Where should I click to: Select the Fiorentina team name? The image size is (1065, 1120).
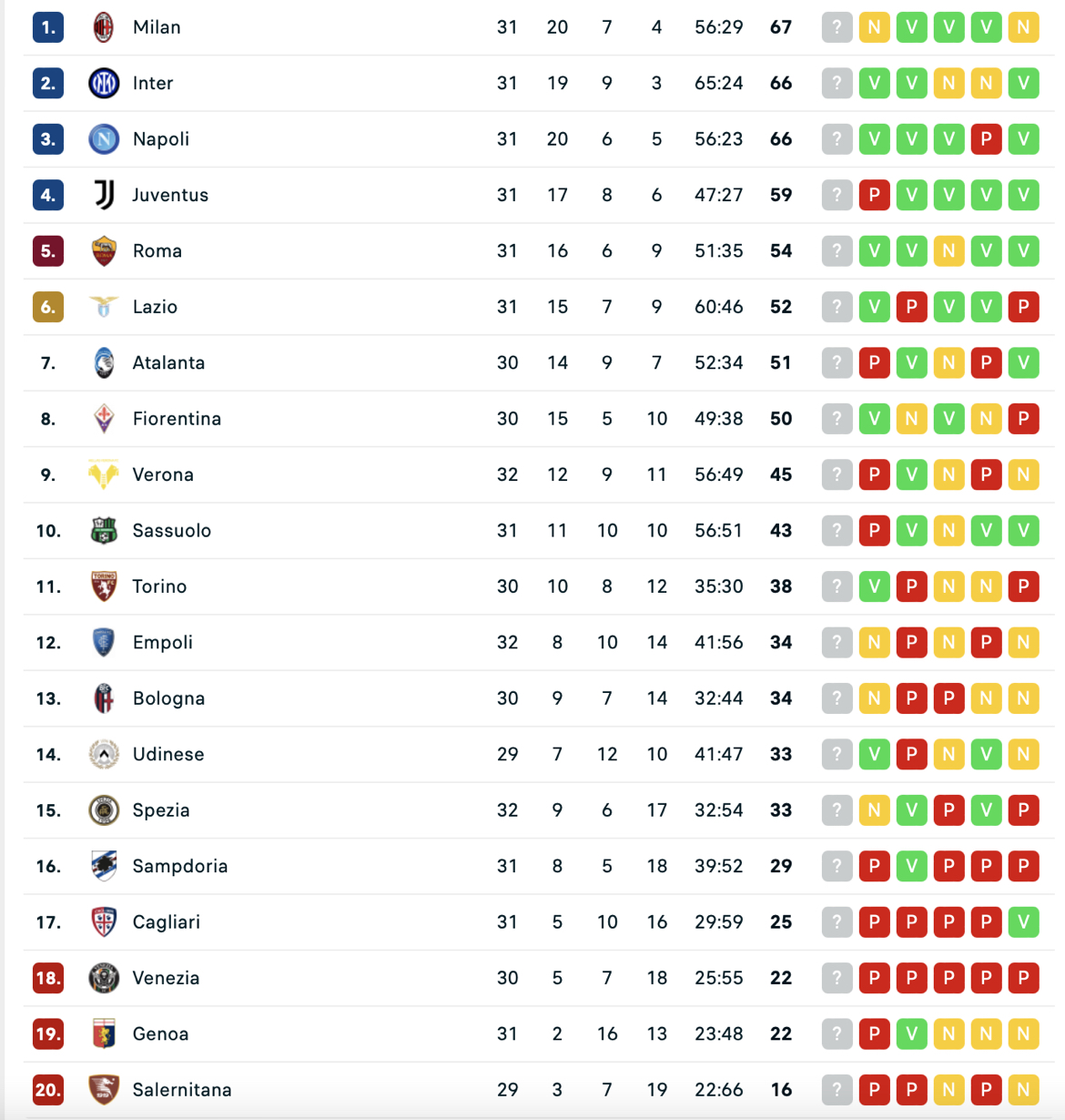(x=177, y=419)
